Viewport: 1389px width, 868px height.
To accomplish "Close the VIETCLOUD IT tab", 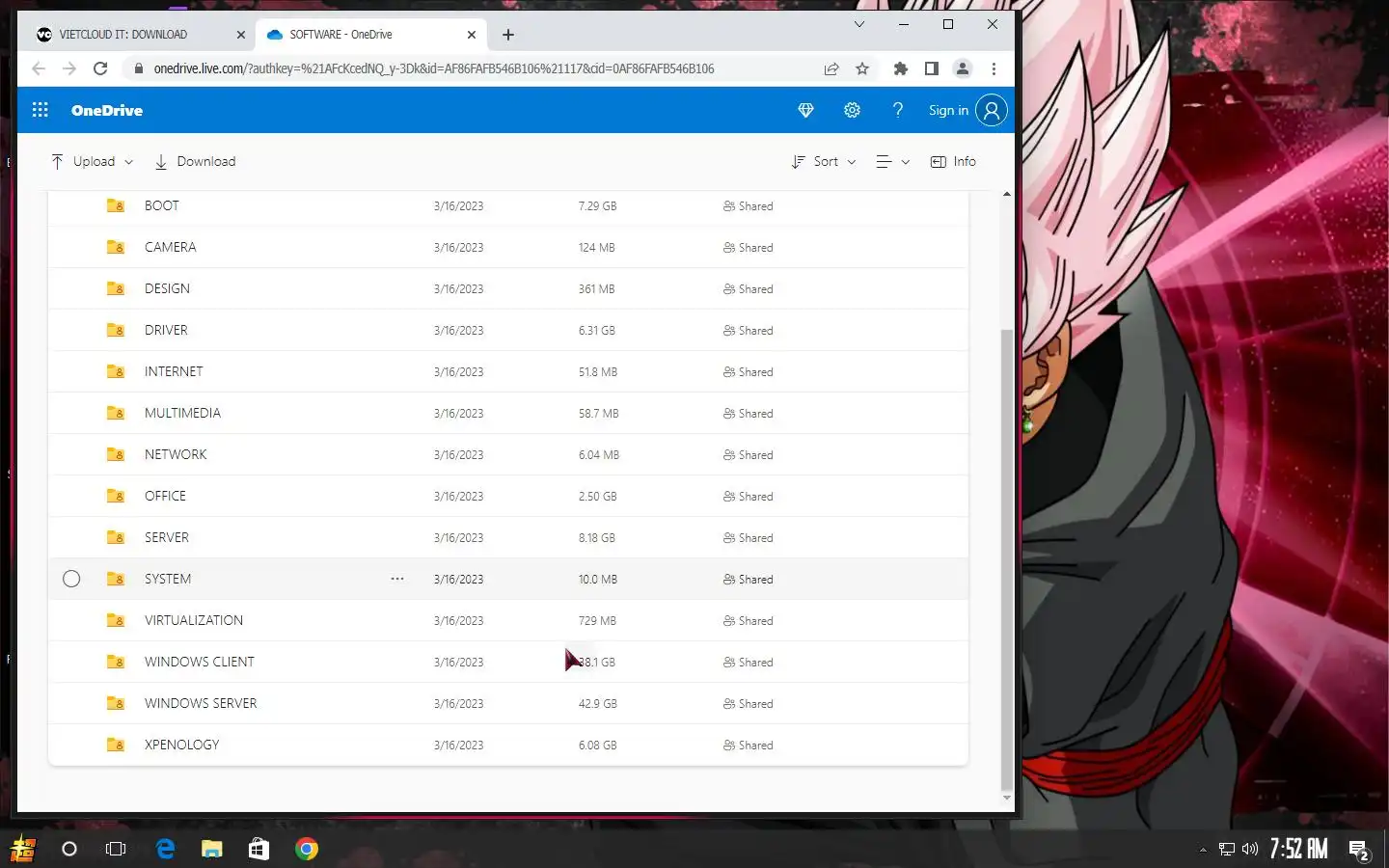I will pos(241,35).
